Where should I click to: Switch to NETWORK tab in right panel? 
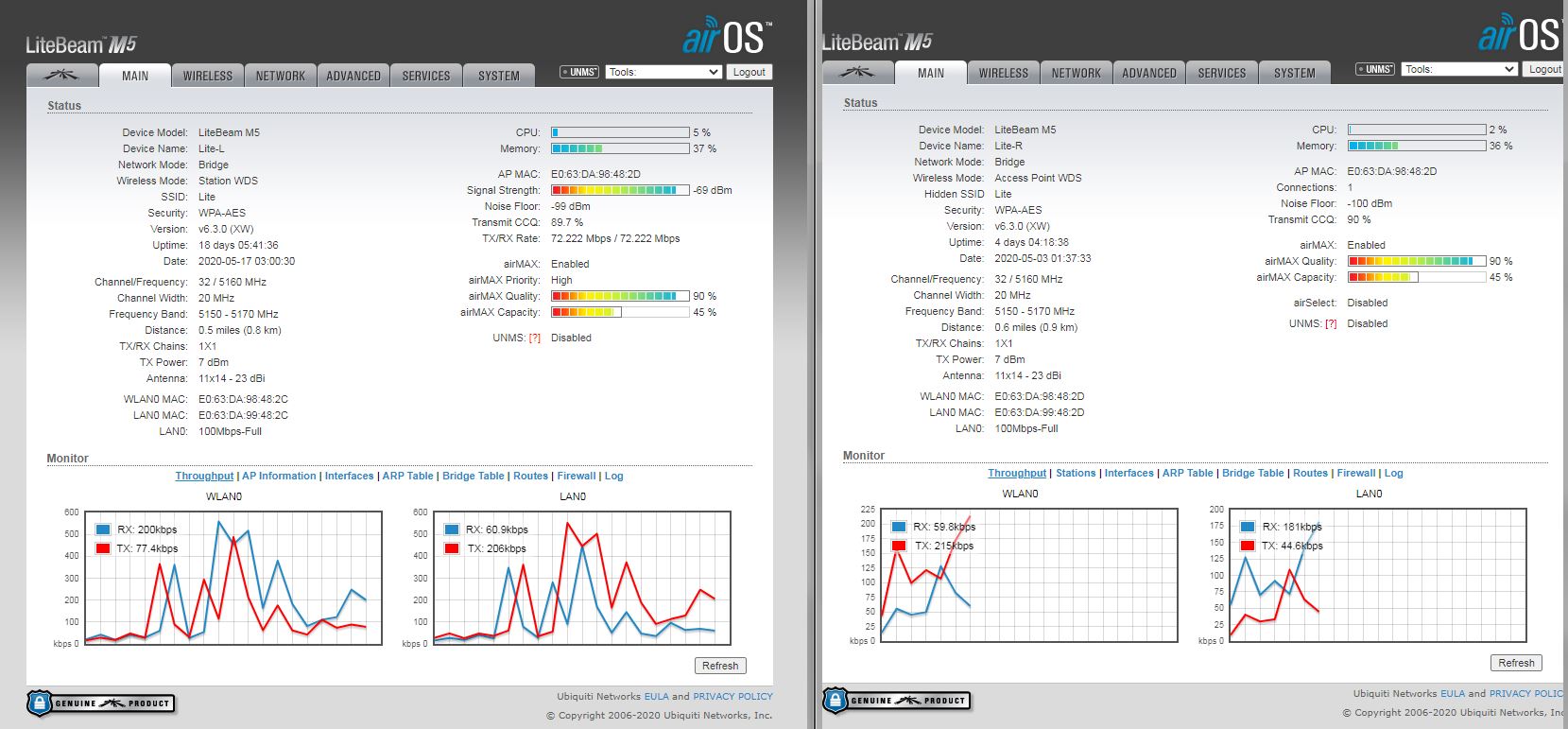pos(1077,73)
